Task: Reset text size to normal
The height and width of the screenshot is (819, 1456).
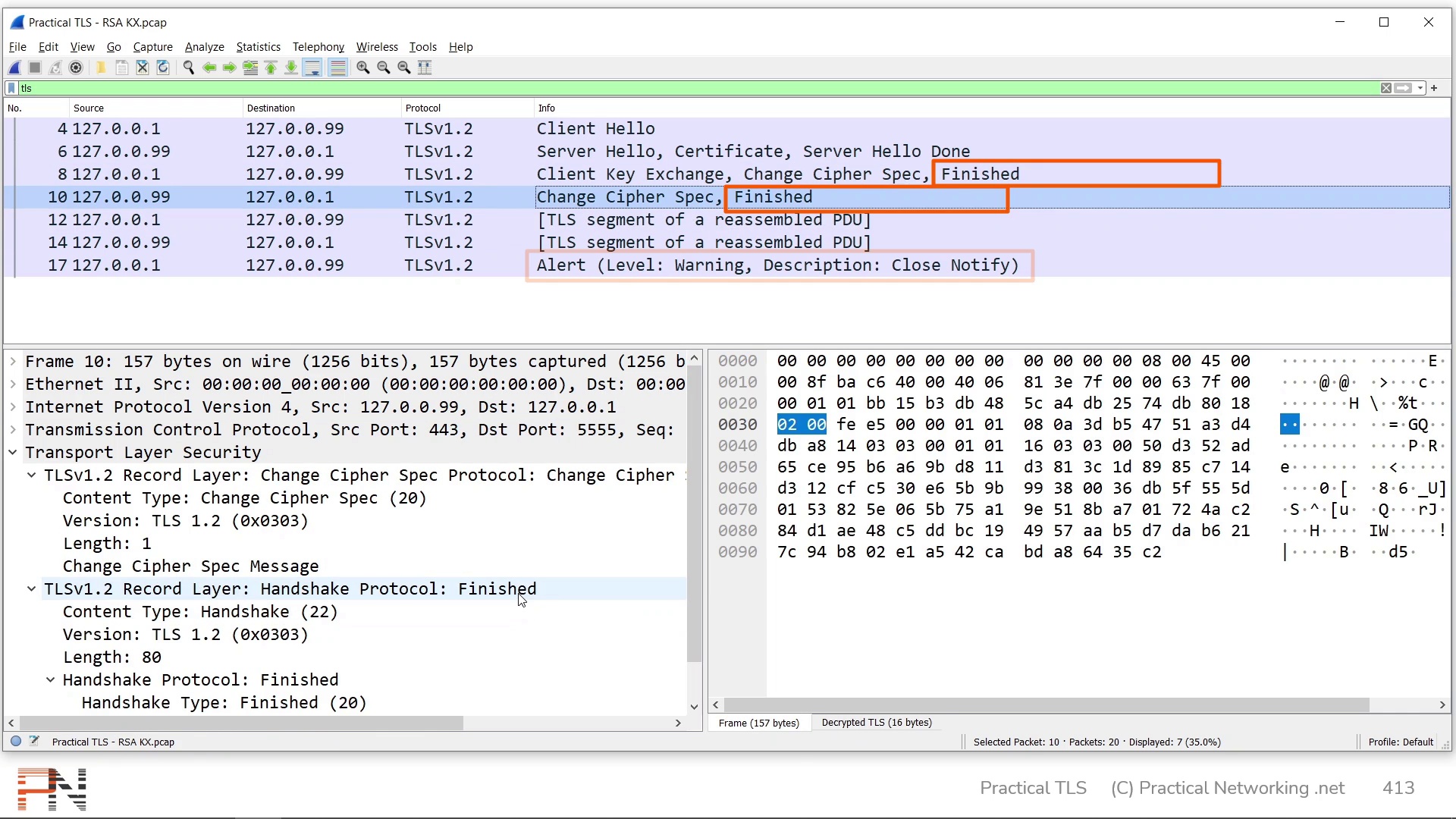Action: coord(404,67)
